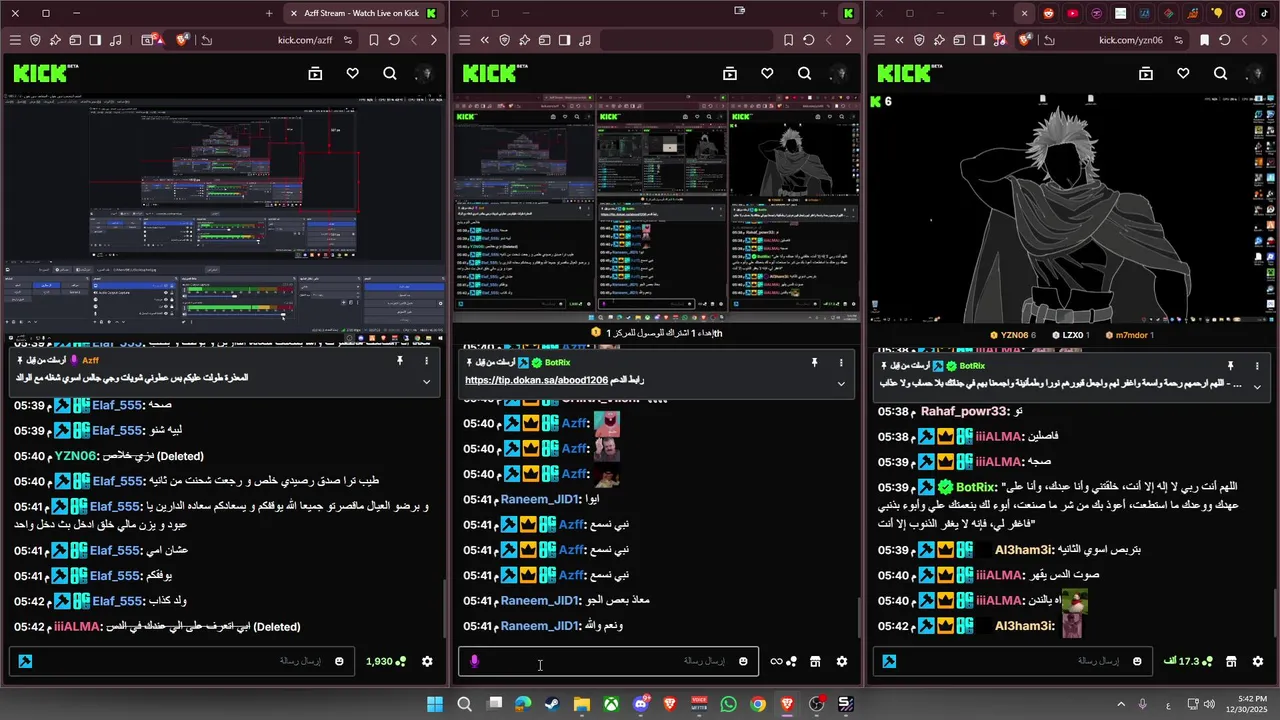Screen dimensions: 1280x720
Task: Collapse pinned Azff message chevron
Action: point(426,381)
